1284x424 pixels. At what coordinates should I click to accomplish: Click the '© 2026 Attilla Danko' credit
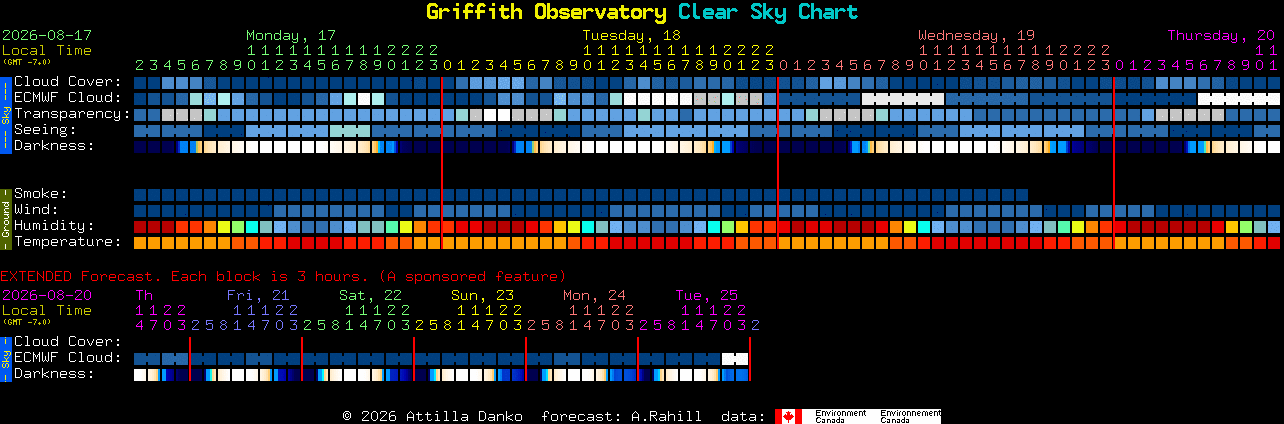coord(432,416)
